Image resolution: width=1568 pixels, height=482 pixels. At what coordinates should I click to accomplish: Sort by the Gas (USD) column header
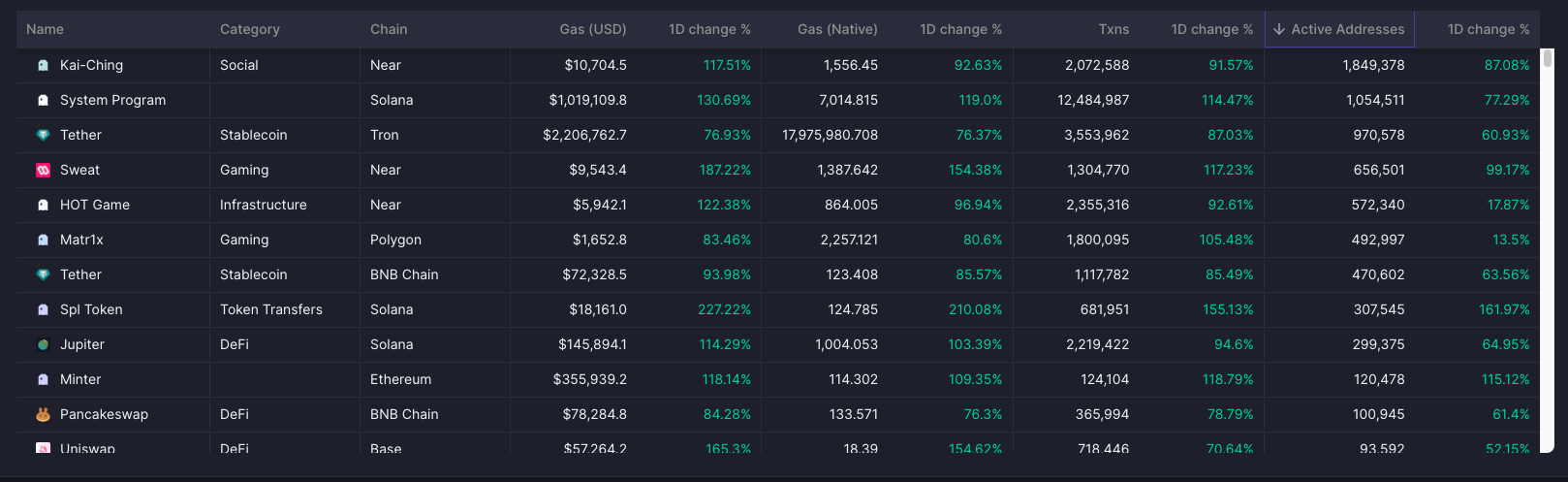click(x=593, y=29)
